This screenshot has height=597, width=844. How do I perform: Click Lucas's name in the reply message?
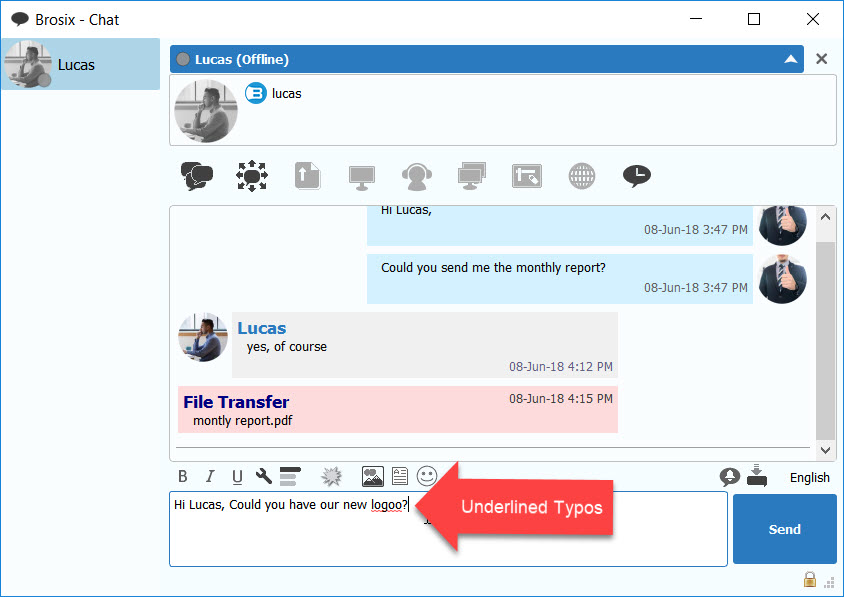262,328
